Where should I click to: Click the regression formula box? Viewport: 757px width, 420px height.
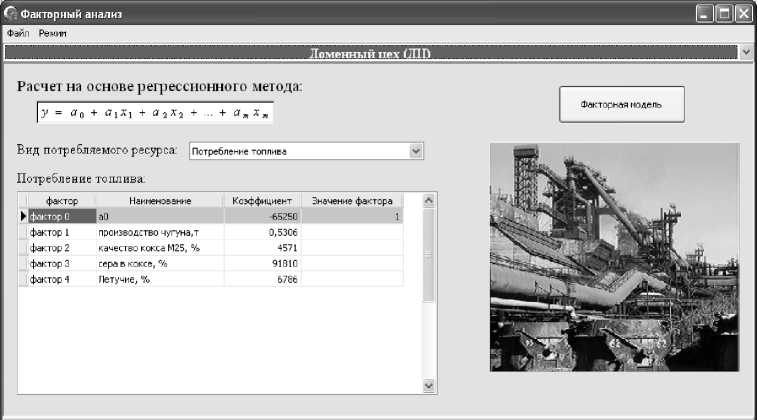[x=155, y=114]
